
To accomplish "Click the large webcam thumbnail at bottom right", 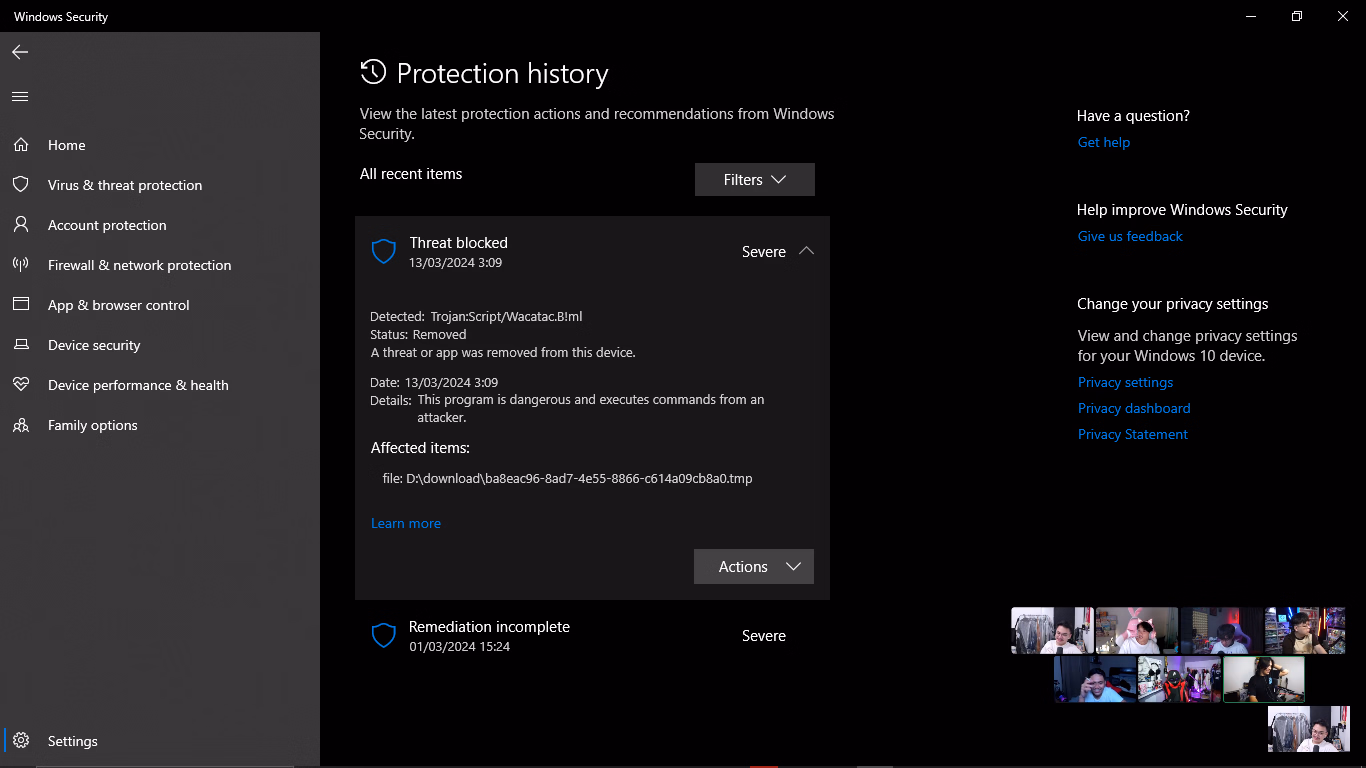I will pyautogui.click(x=1308, y=729).
